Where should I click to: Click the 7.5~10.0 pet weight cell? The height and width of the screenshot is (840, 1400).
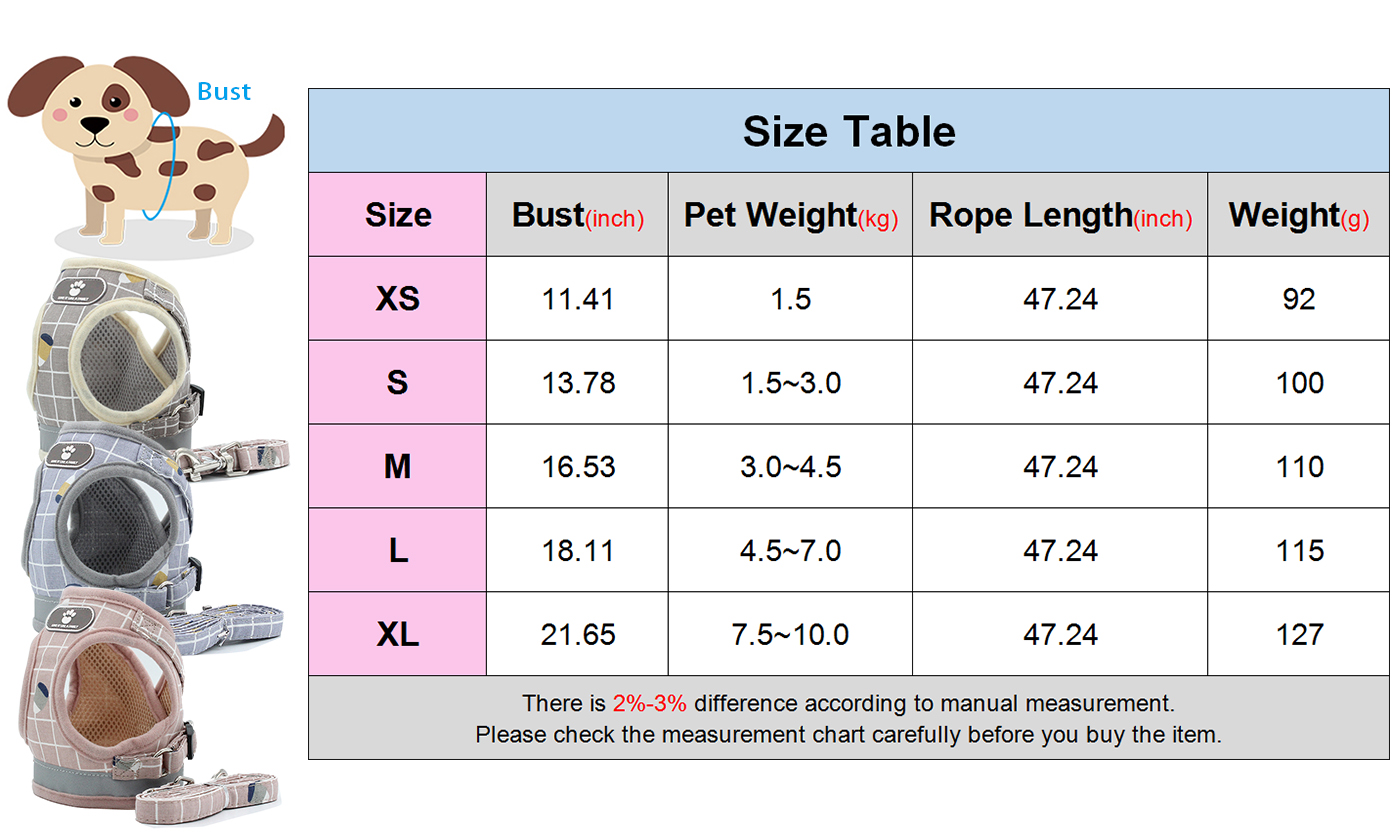790,635
